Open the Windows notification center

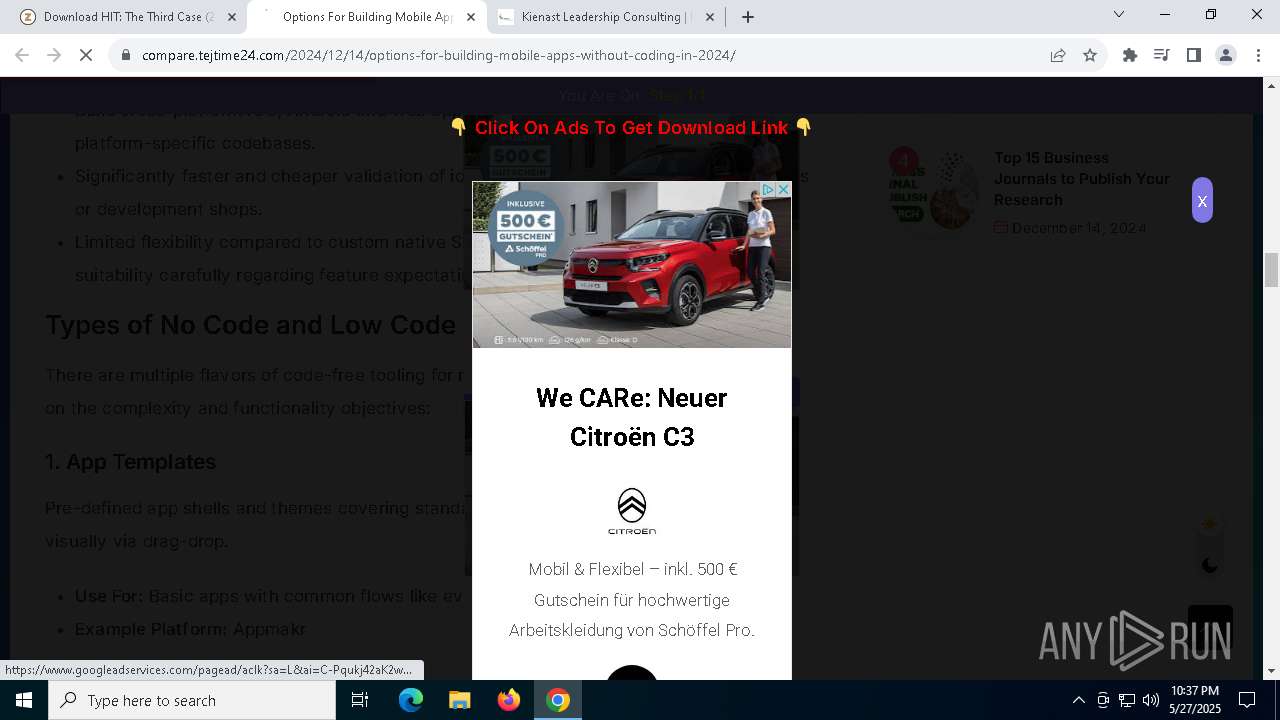pos(1247,700)
